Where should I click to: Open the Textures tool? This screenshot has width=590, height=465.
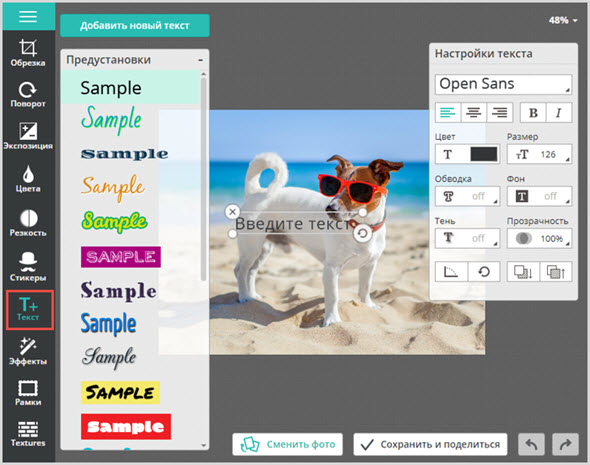point(28,434)
